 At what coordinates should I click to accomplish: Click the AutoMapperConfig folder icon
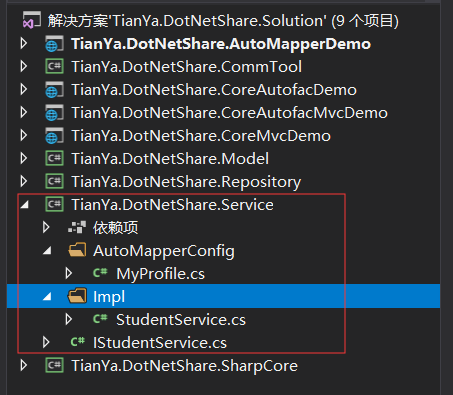click(x=77, y=250)
